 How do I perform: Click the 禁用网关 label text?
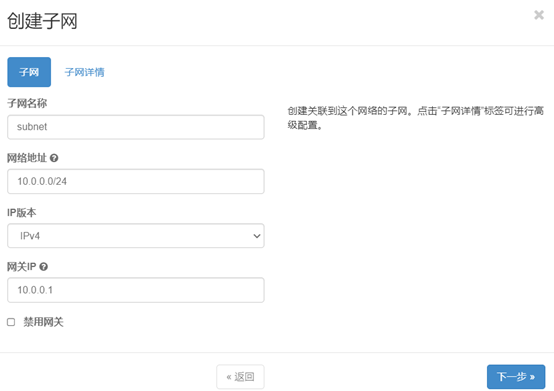click(43, 322)
